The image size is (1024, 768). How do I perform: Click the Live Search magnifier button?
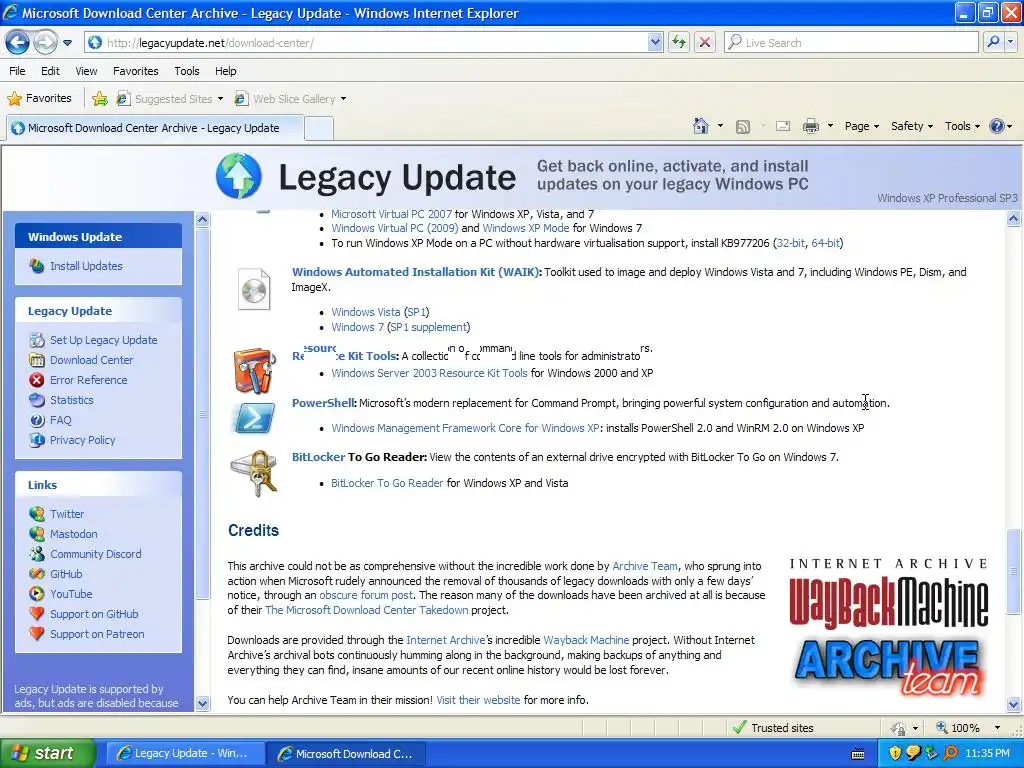993,42
